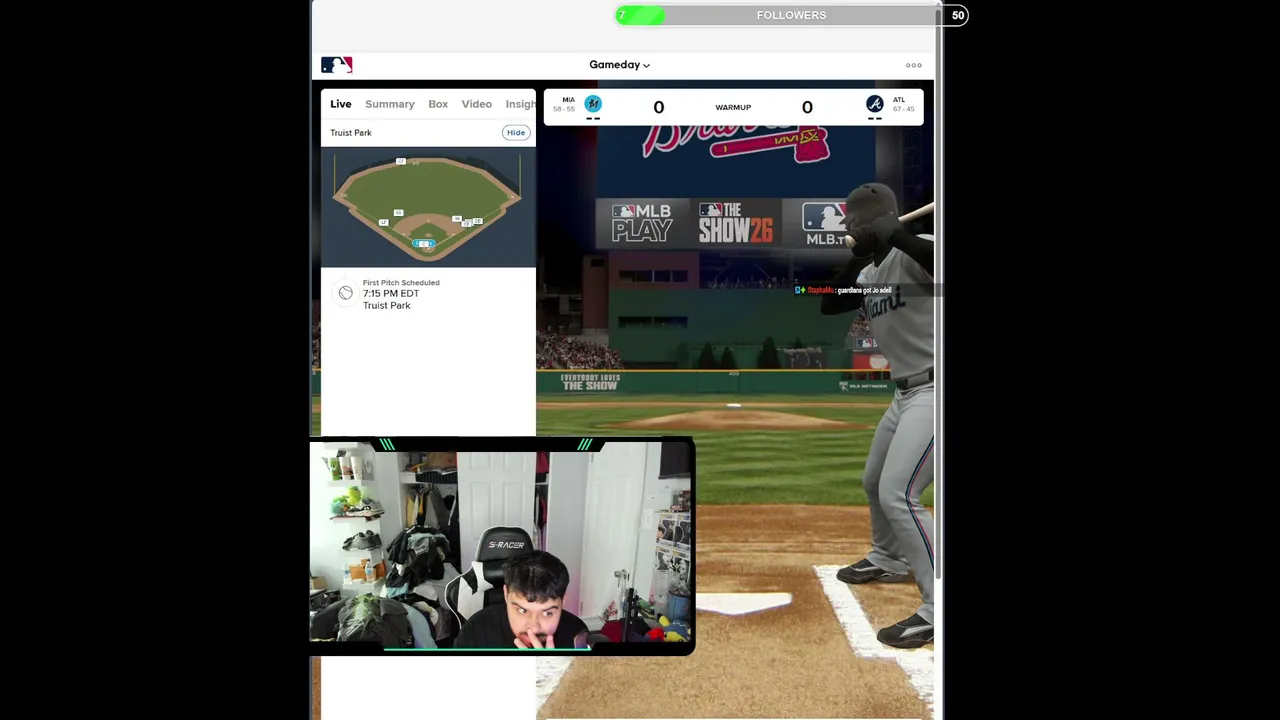
Task: Open the three-dot more options menu
Action: [x=914, y=65]
